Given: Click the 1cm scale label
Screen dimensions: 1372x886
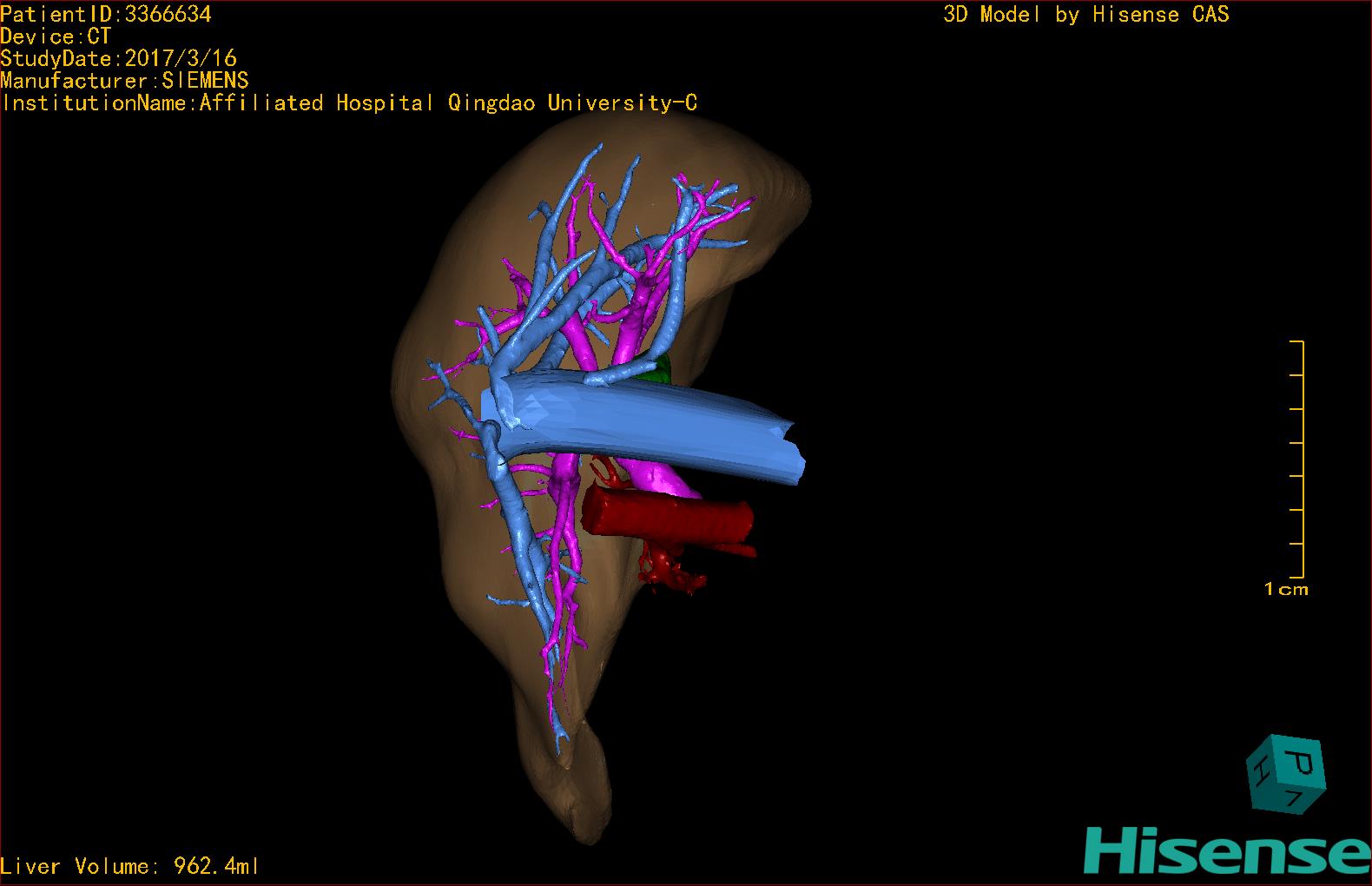Looking at the screenshot, I should click(x=1286, y=589).
